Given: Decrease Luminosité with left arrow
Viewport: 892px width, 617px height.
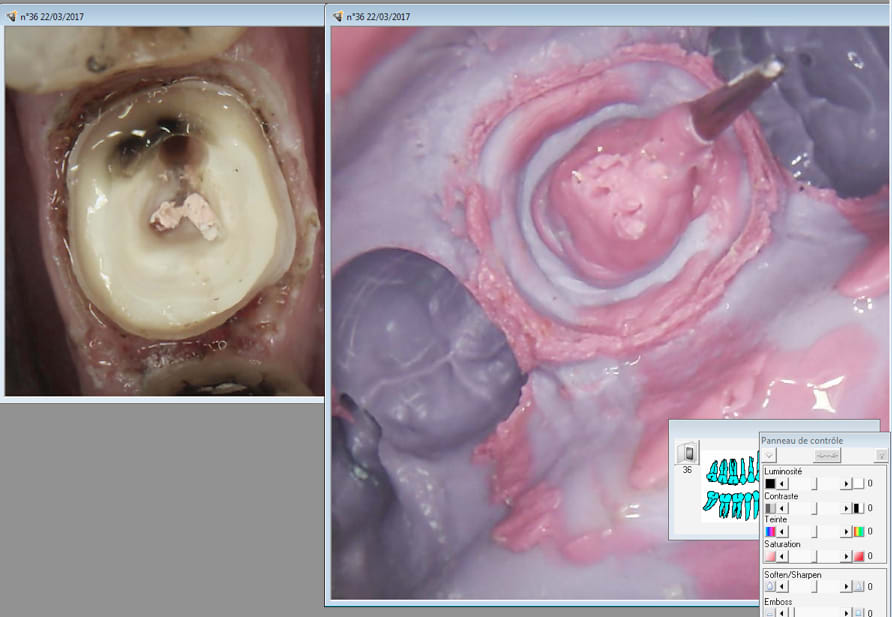Looking at the screenshot, I should click(x=782, y=483).
